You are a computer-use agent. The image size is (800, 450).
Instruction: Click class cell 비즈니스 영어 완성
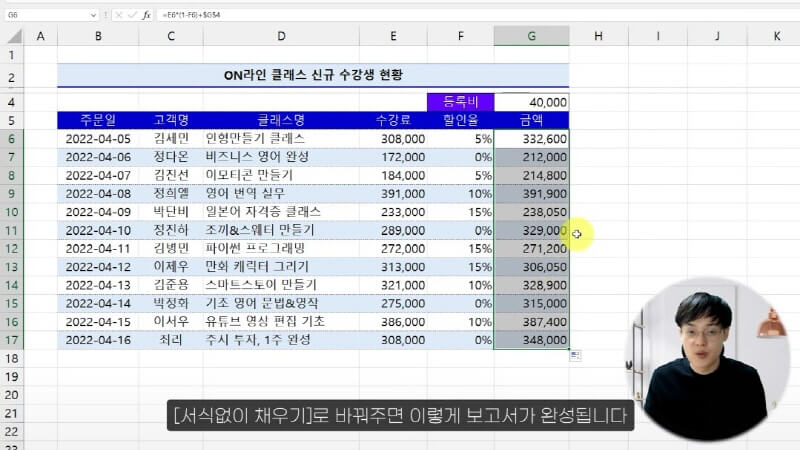tap(281, 157)
